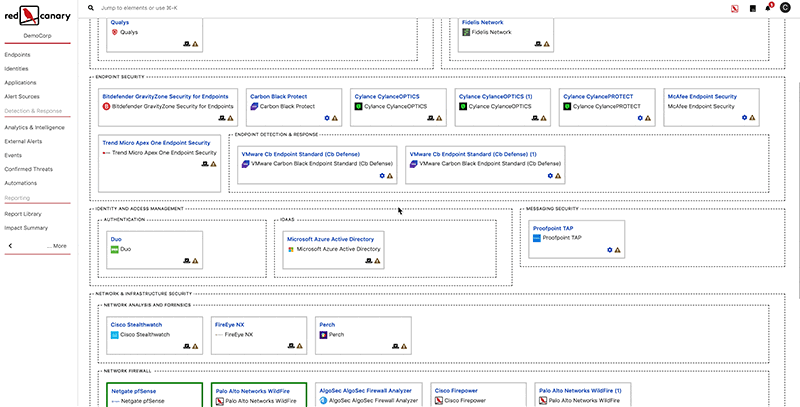Open Impact Summary
Screen dimensions: 800x407
click(26, 228)
